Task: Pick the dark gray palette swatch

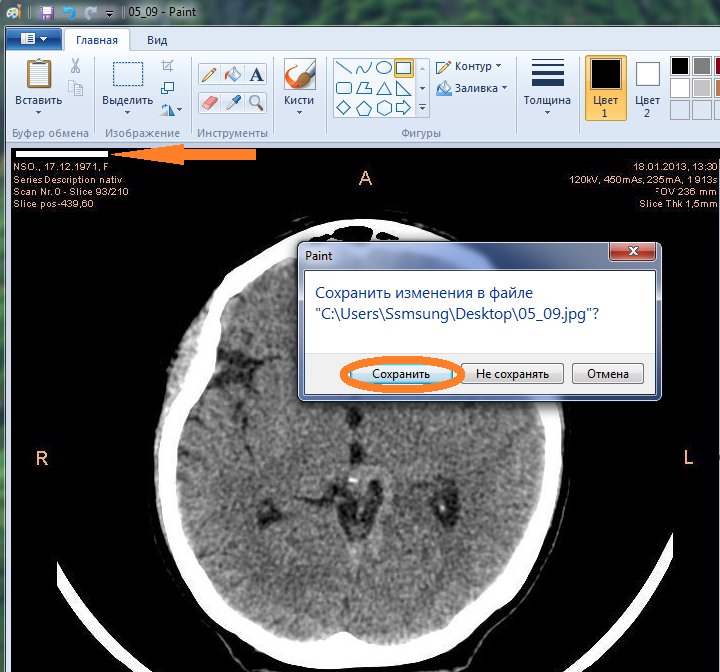Action: click(702, 66)
